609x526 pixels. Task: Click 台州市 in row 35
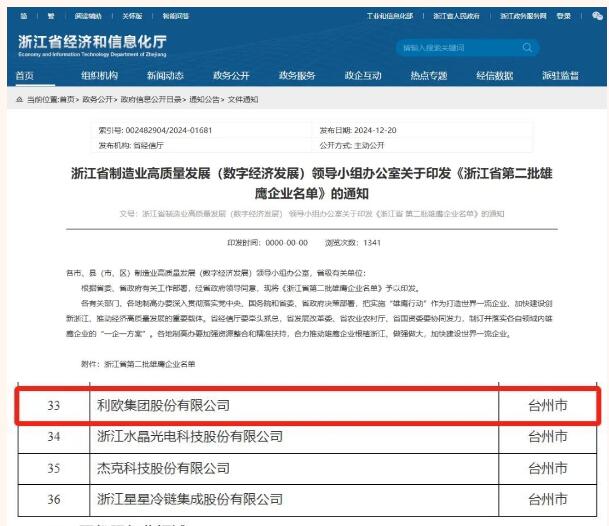click(548, 469)
